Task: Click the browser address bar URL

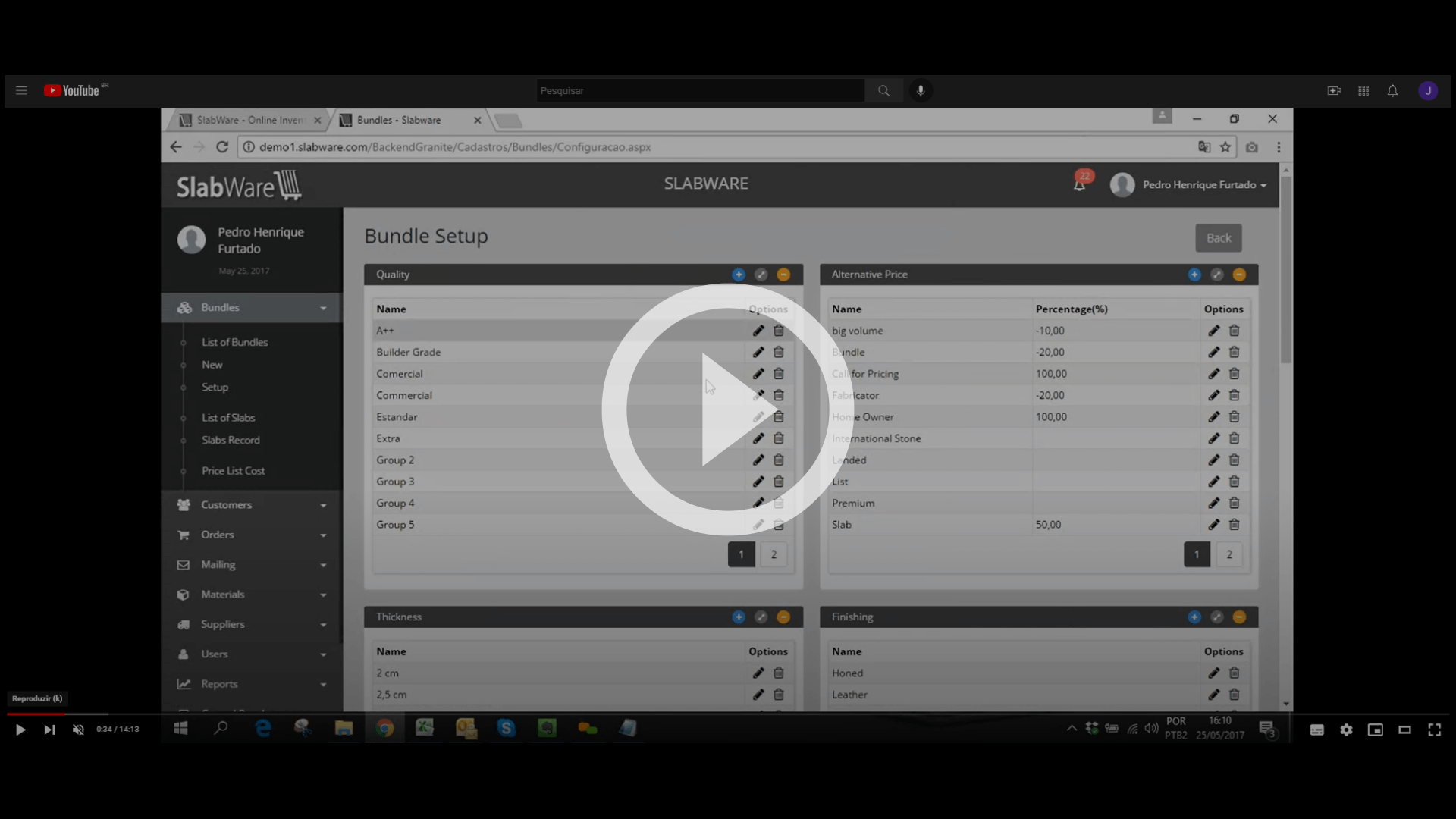Action: click(x=455, y=147)
